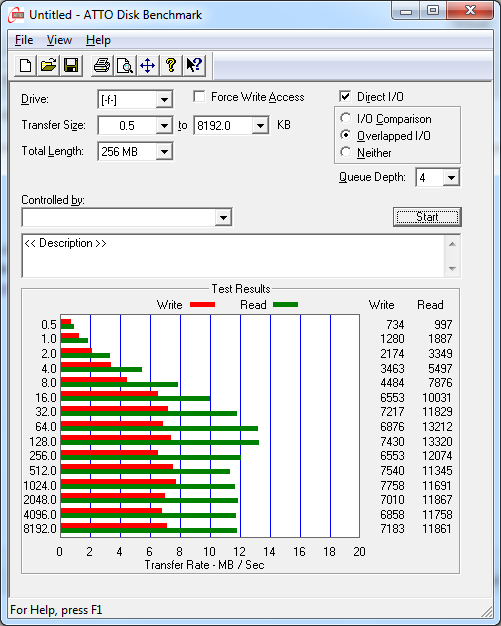501x626 pixels.
Task: Print results using the printer icon
Action: pos(102,65)
